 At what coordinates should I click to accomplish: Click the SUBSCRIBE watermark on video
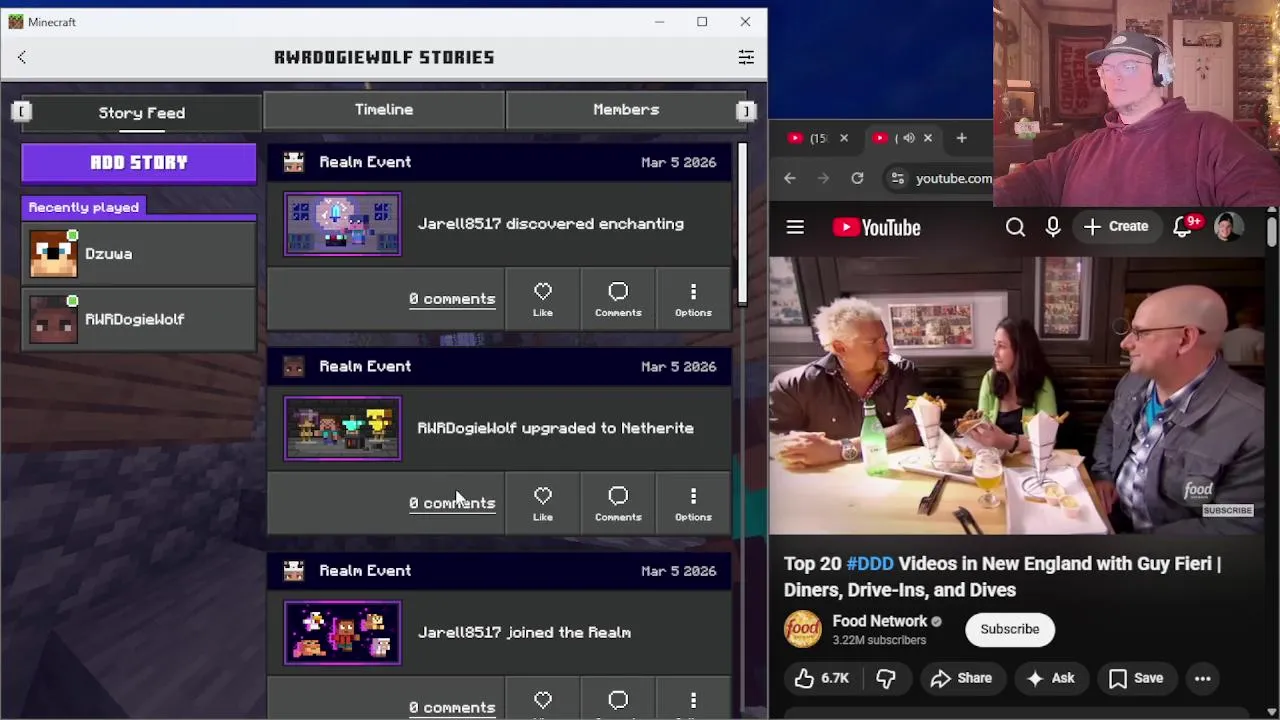pyautogui.click(x=1227, y=511)
